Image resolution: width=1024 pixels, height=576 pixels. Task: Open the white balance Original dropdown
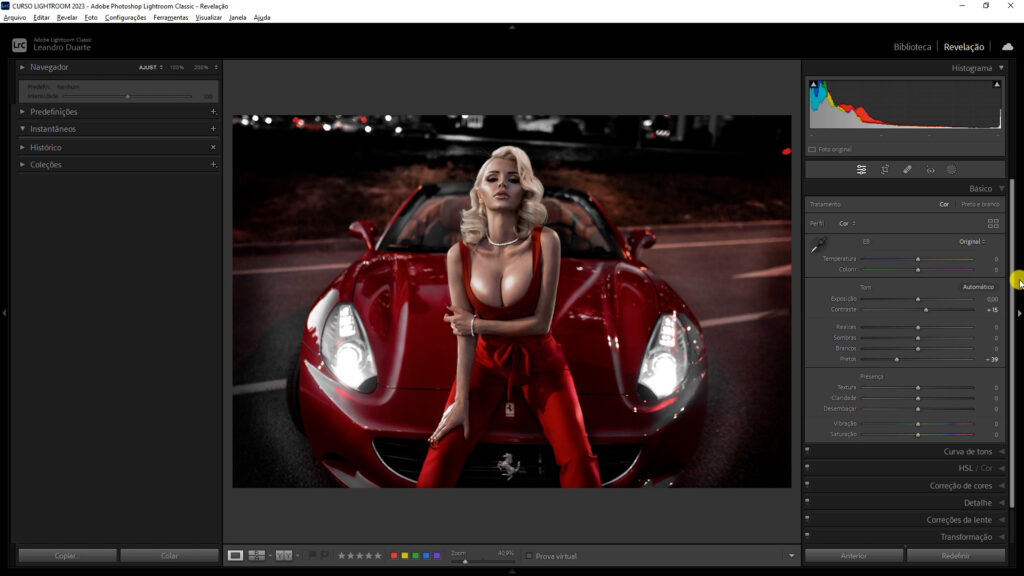click(x=972, y=241)
